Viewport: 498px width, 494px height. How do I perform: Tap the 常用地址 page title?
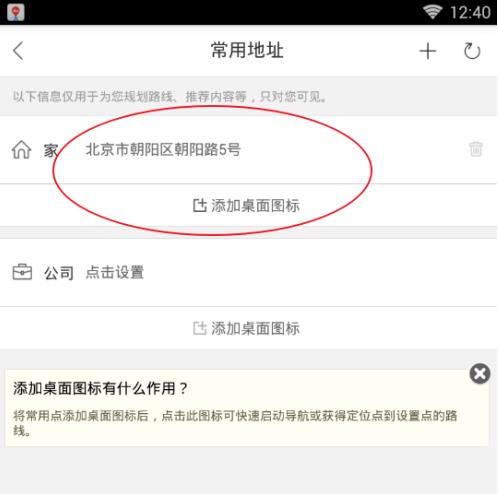pyautogui.click(x=247, y=50)
